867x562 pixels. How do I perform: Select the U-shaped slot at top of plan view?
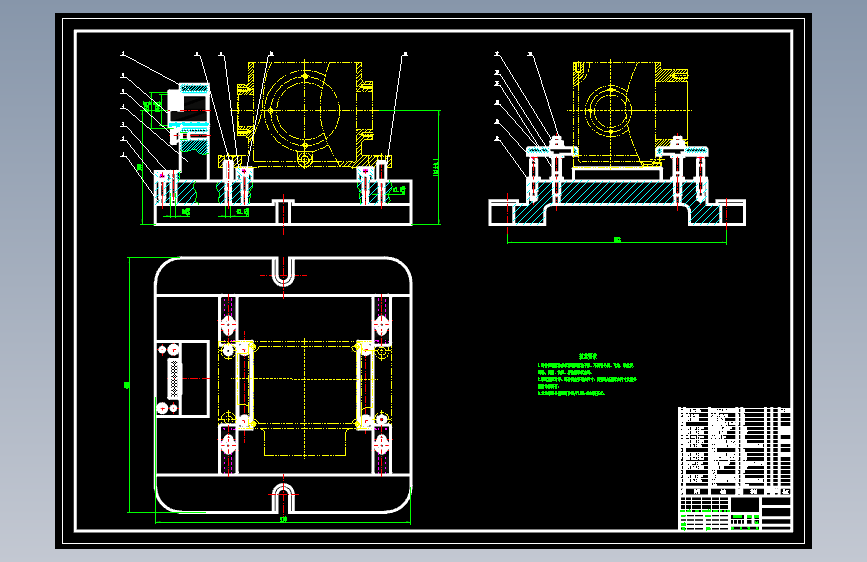(x=284, y=272)
